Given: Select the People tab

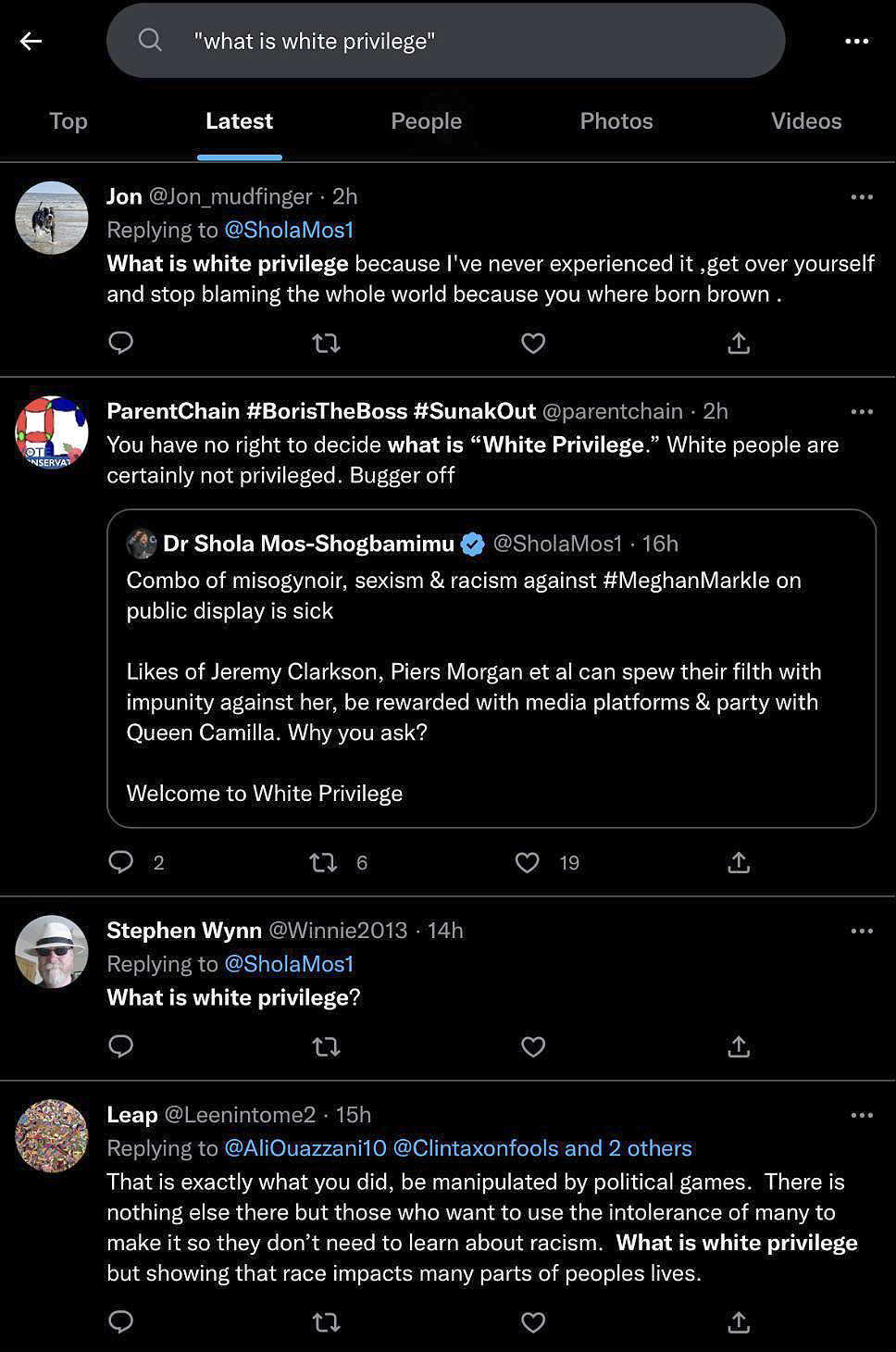Looking at the screenshot, I should tap(426, 121).
